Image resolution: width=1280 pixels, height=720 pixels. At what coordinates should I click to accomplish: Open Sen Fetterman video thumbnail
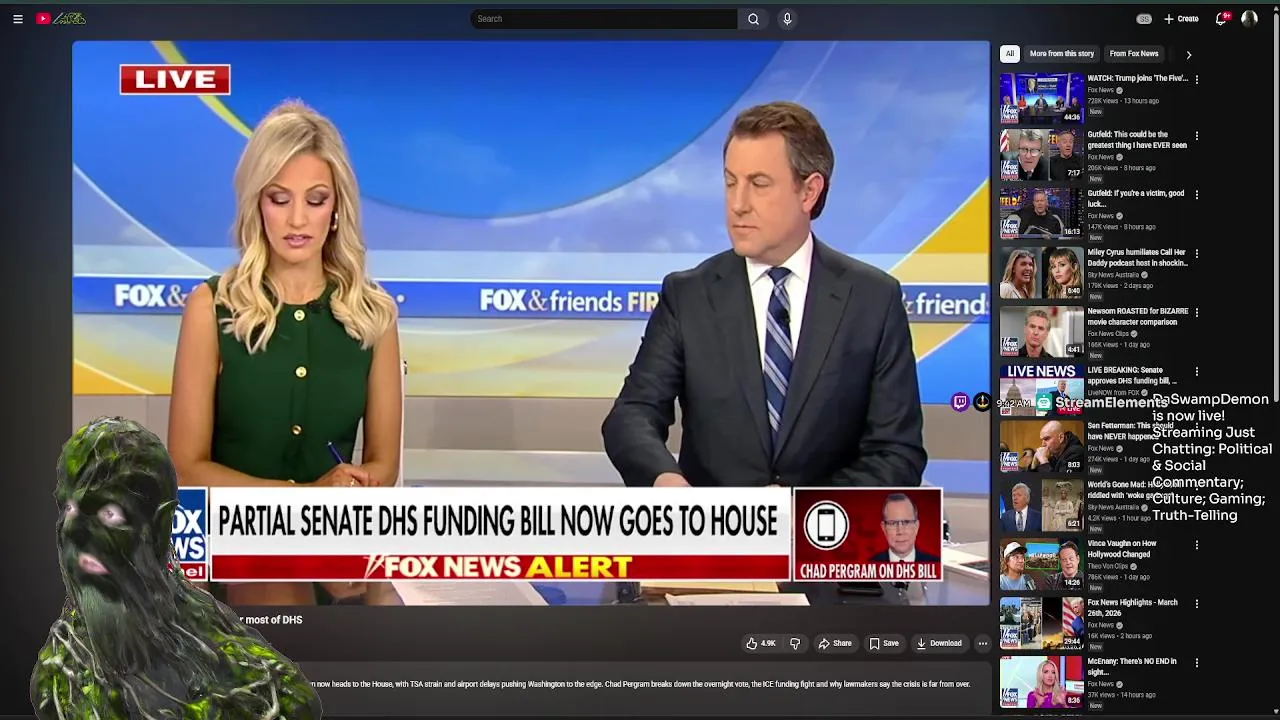click(x=1041, y=447)
